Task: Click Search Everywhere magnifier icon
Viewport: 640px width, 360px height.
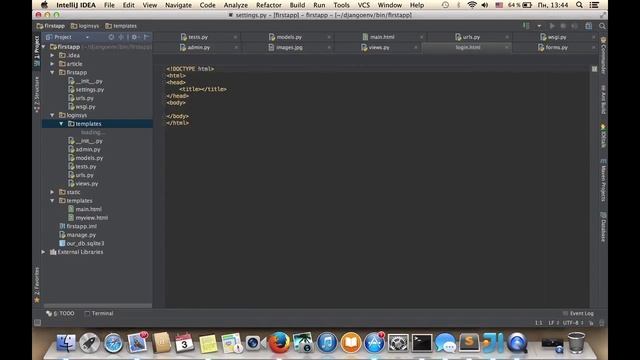Action: 602,26
